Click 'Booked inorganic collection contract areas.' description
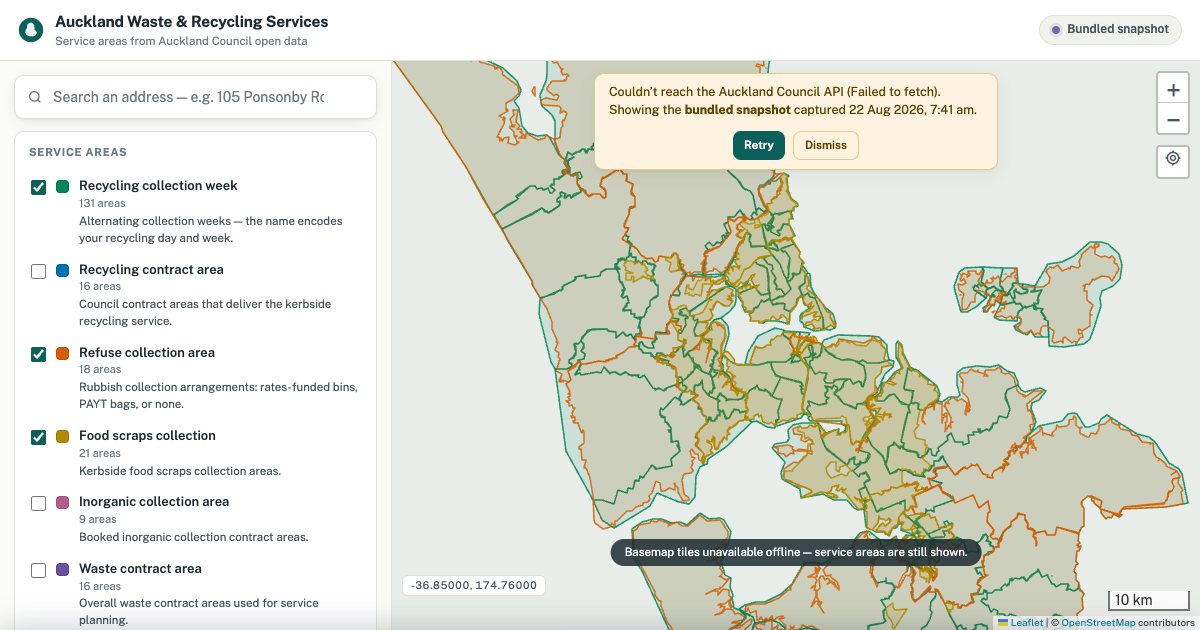Image resolution: width=1200 pixels, height=630 pixels. click(194, 537)
